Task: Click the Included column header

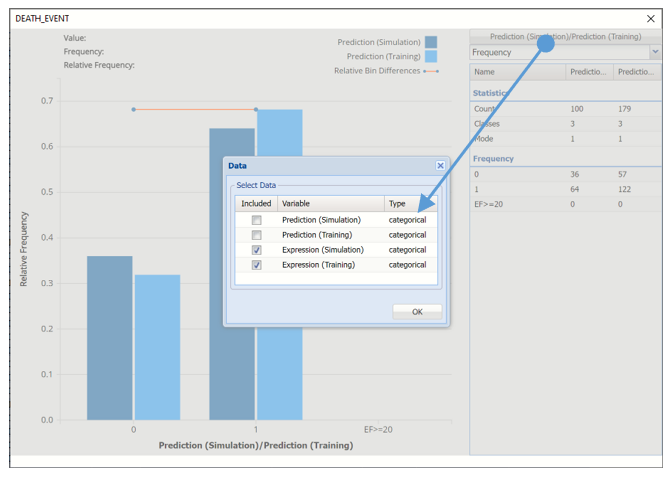Action: pos(256,203)
